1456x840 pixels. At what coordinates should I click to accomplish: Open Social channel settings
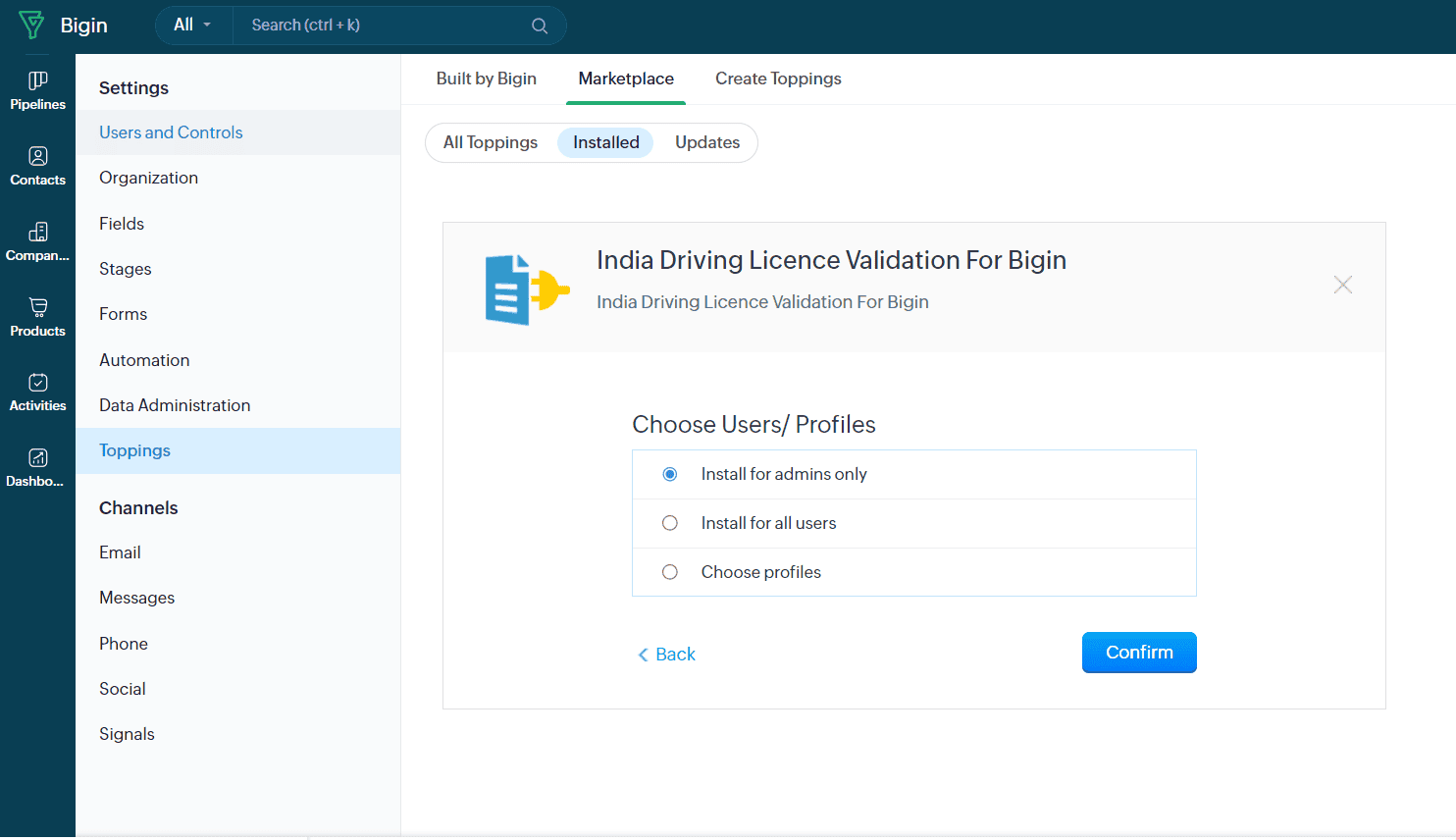(x=237, y=689)
